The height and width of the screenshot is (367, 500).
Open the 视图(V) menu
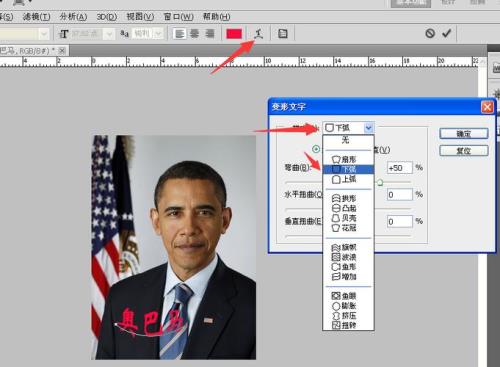point(140,17)
